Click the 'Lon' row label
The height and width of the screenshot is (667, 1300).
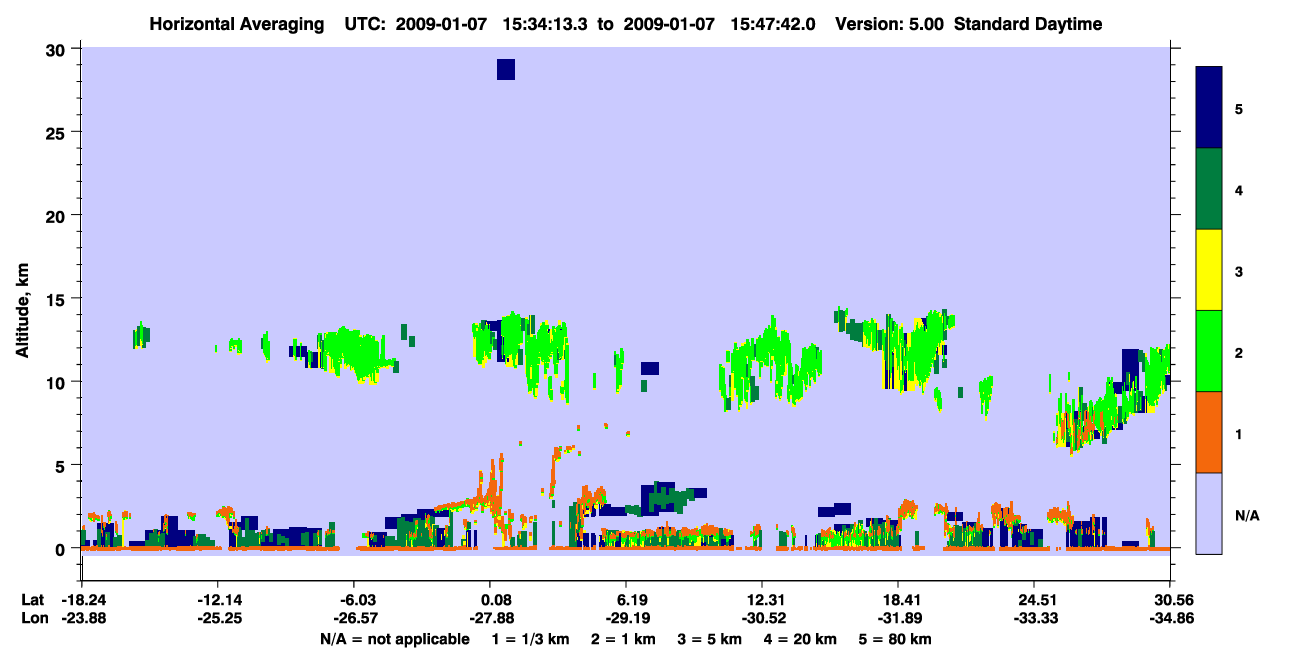[34, 618]
